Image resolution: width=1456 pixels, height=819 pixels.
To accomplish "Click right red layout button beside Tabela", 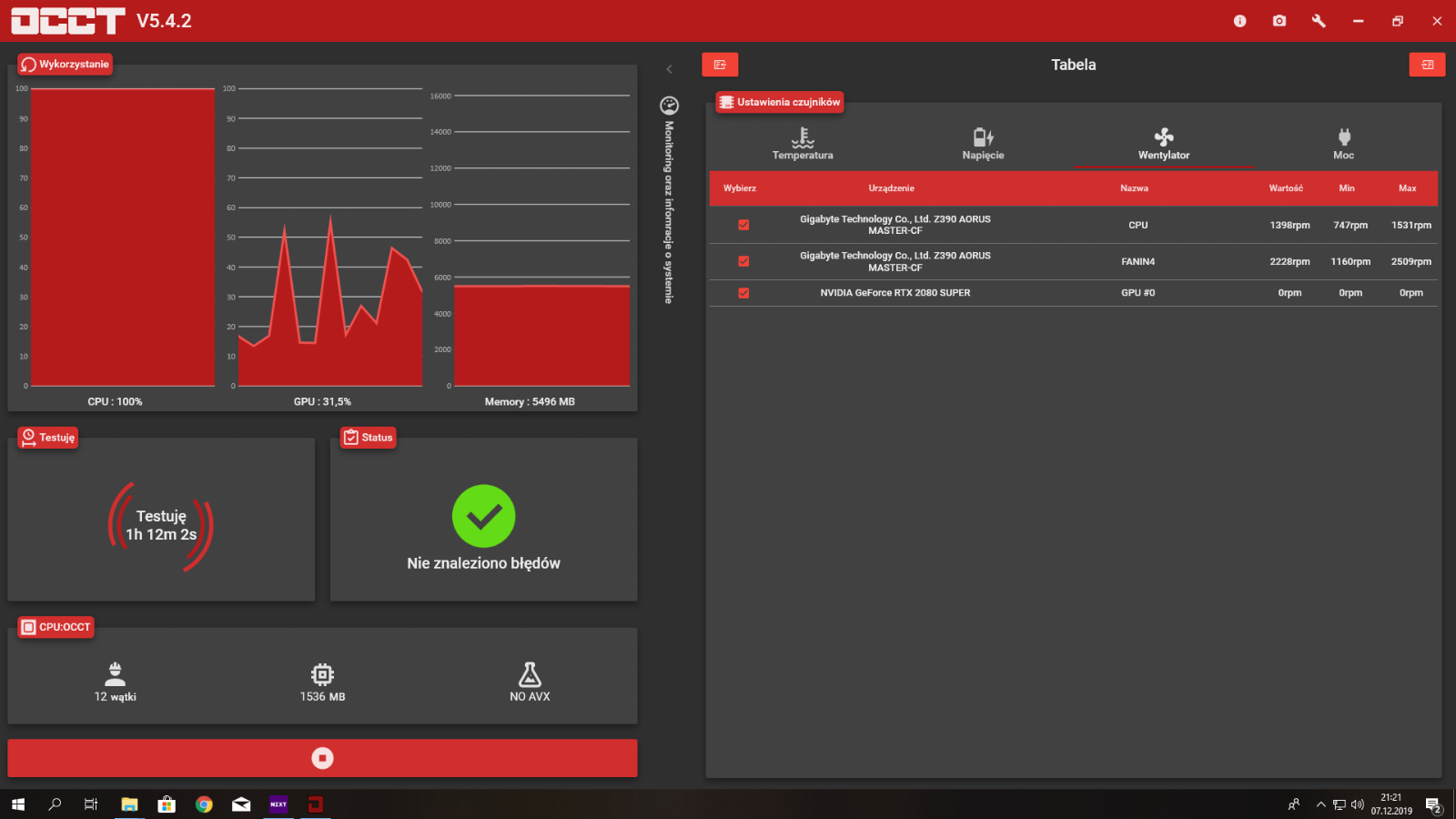I will click(1427, 65).
